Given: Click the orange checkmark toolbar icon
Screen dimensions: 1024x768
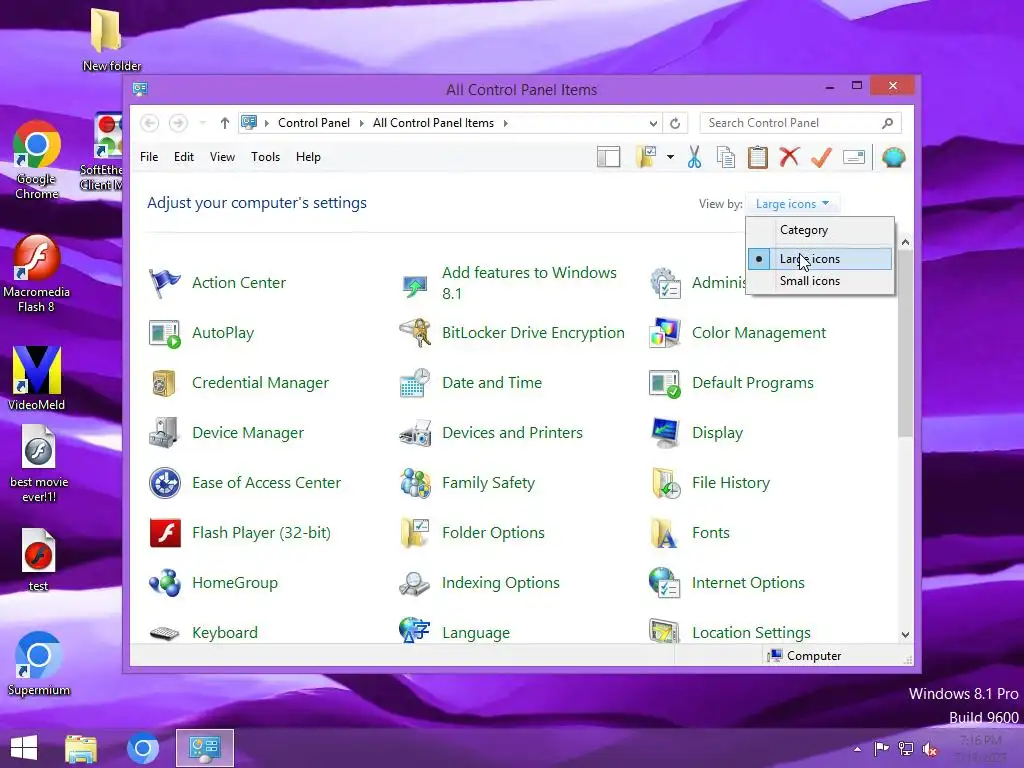Looking at the screenshot, I should (x=821, y=157).
